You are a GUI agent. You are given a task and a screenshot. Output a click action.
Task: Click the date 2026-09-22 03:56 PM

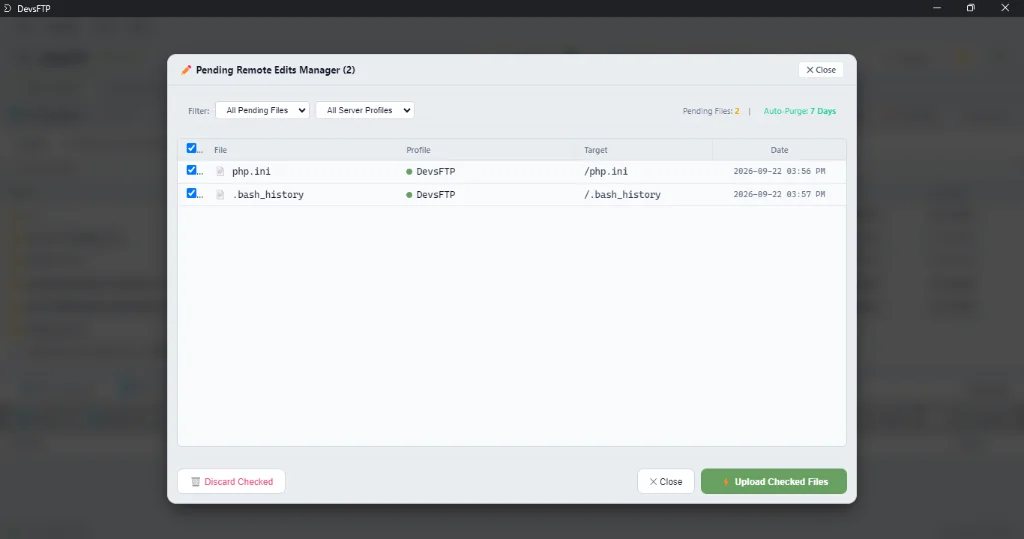[x=779, y=171]
